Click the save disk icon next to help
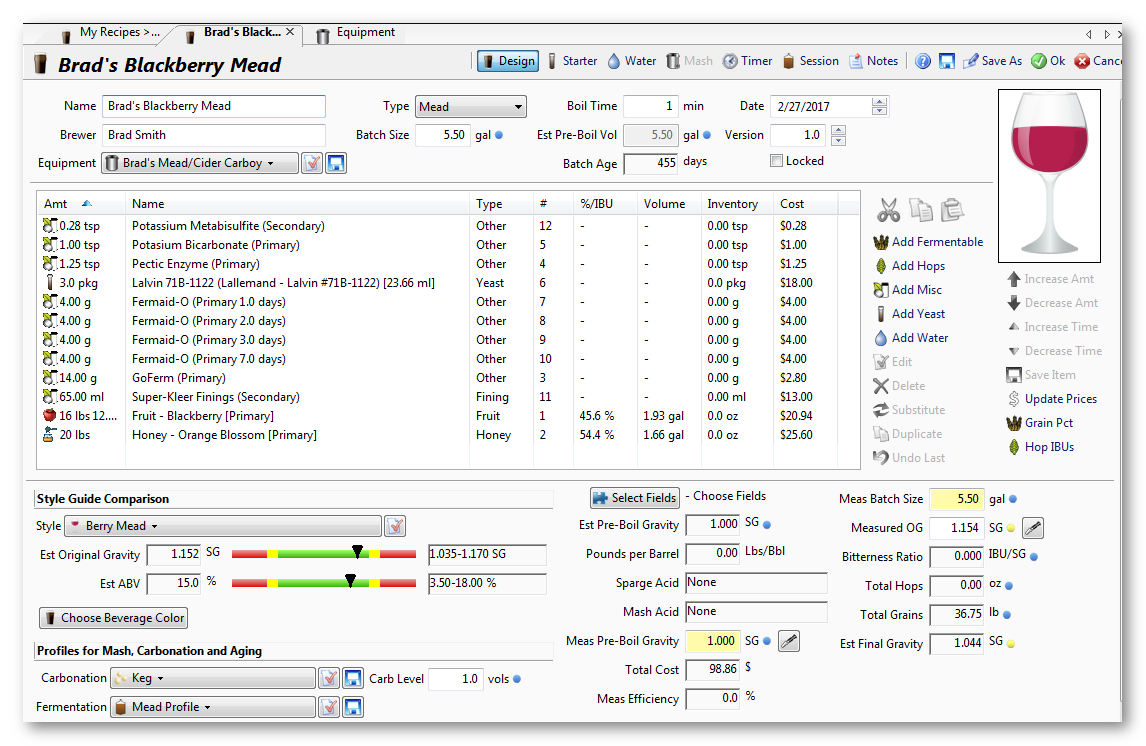The image size is (1146, 746). [946, 61]
